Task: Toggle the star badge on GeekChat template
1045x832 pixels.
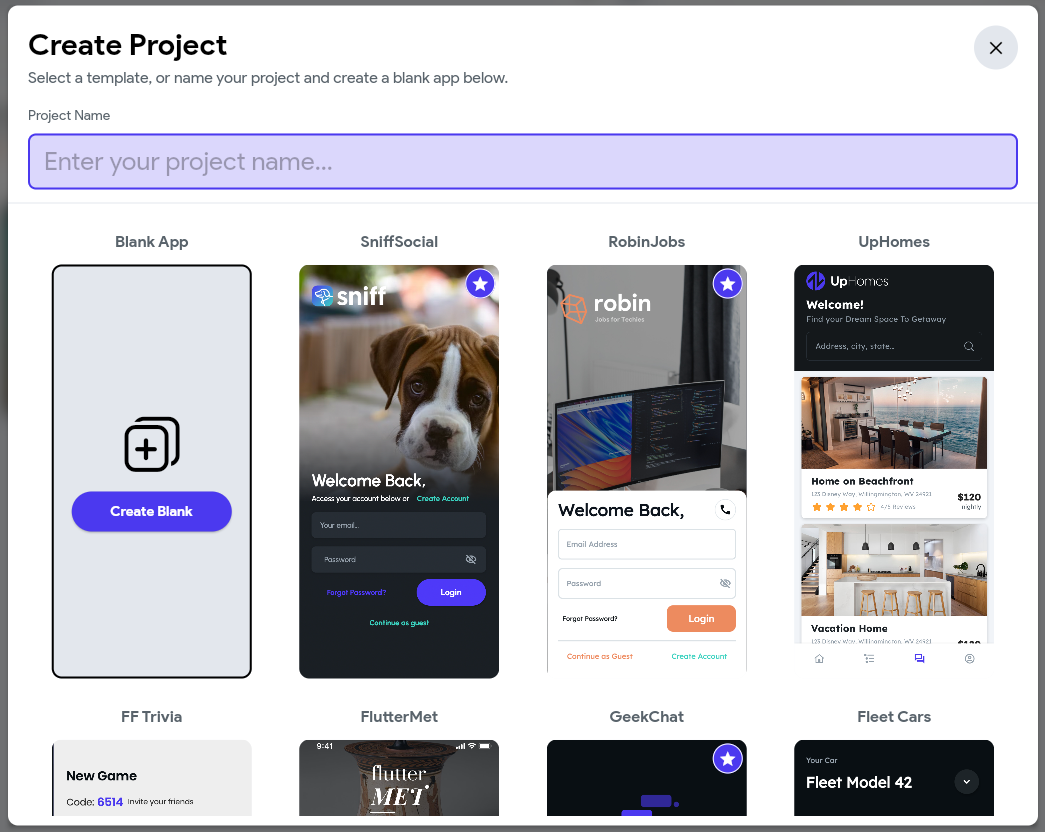Action: pyautogui.click(x=727, y=759)
